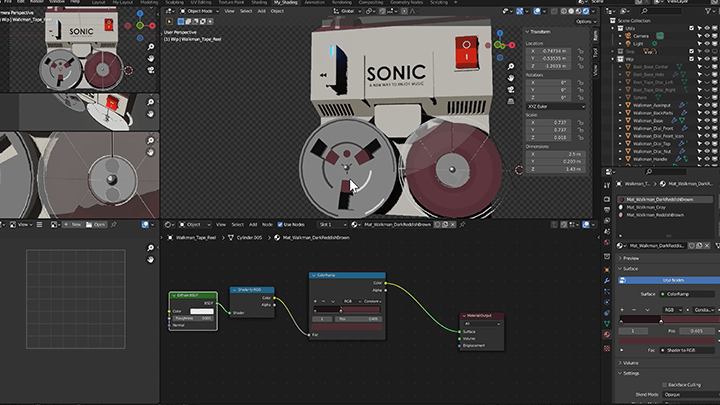Pin the node editor material pin icon
Screen dimensions: 720x405
(462, 225)
